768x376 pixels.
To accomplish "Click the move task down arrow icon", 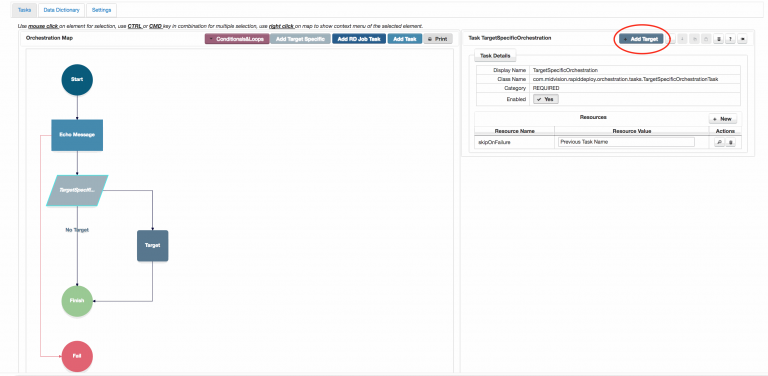I will pos(682,39).
